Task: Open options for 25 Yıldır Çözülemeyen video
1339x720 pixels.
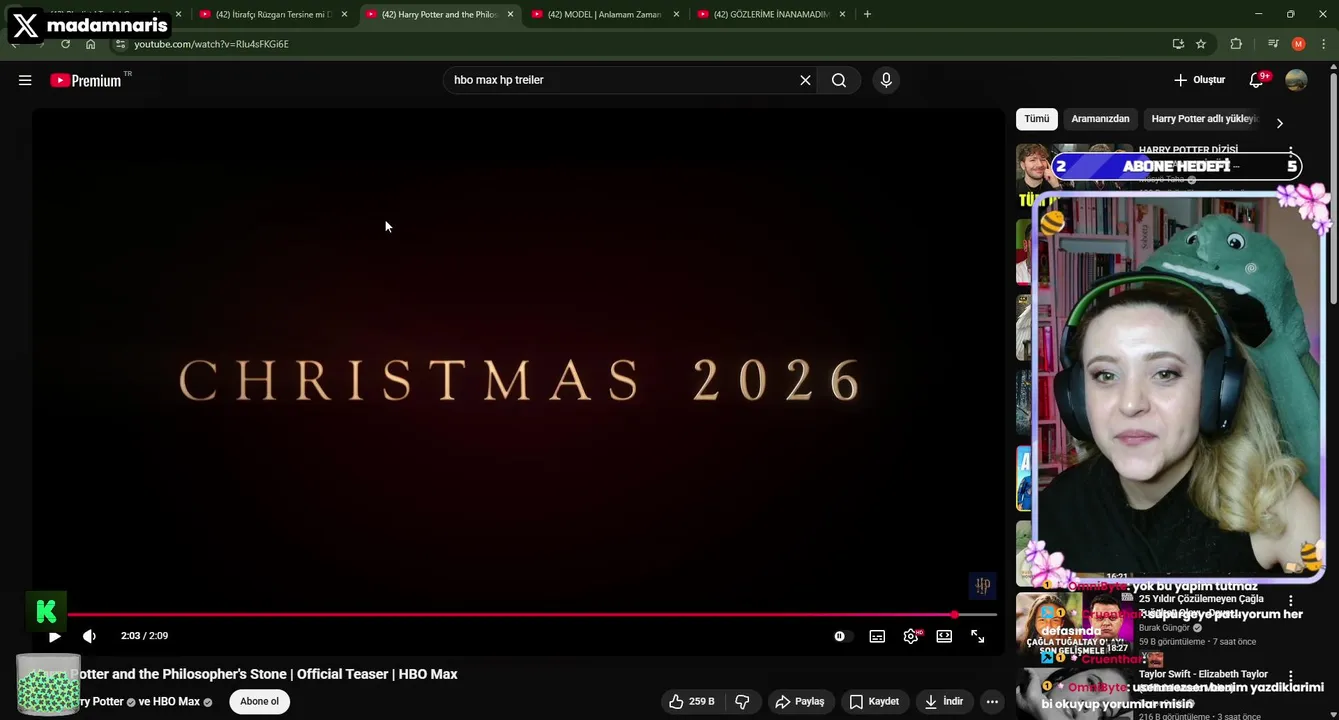Action: tap(1291, 601)
